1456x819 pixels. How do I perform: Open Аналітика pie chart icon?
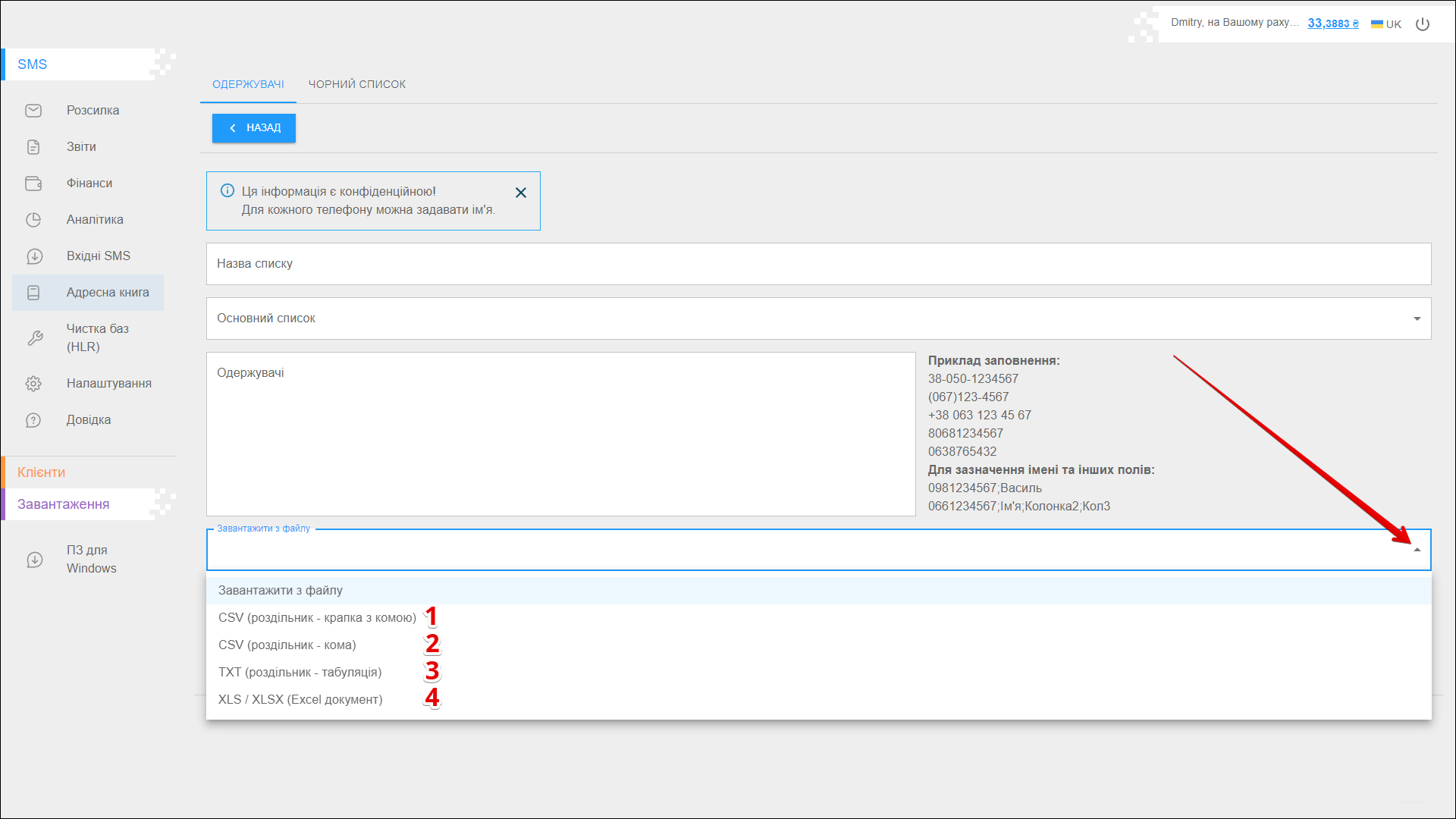(x=33, y=220)
